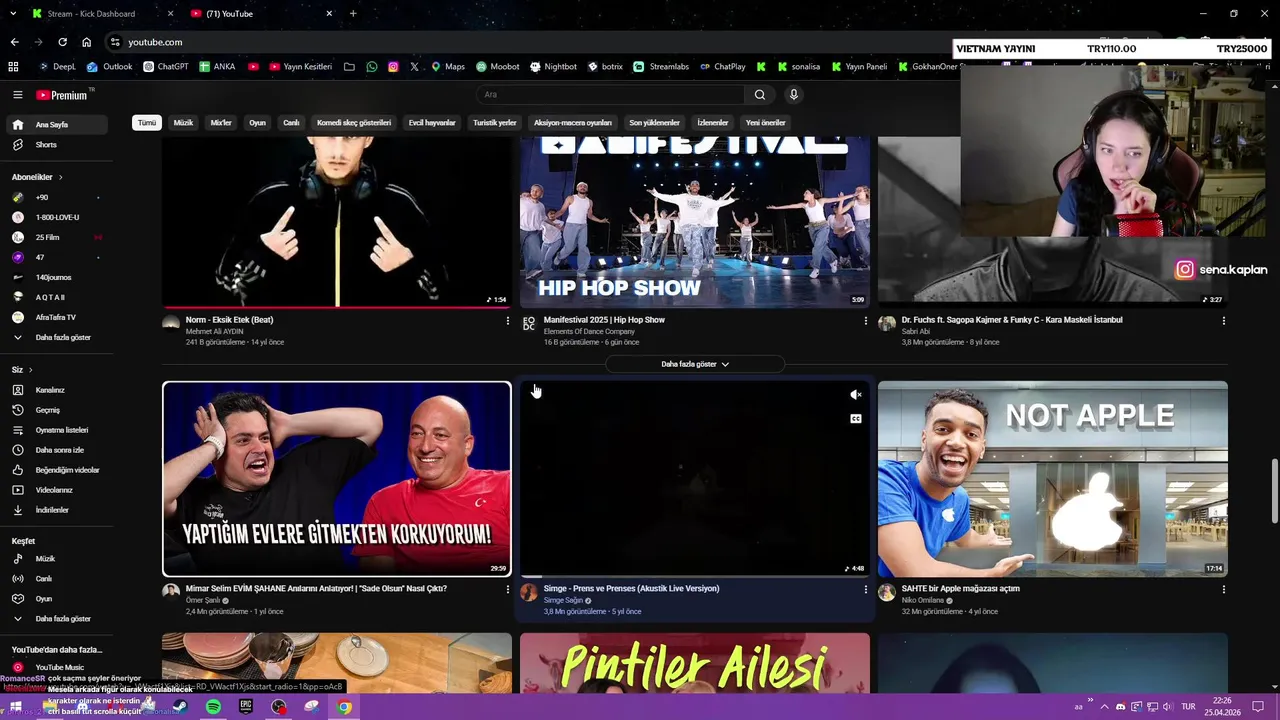The height and width of the screenshot is (720, 1280).
Task: Open more options for Manifestival 2025 video
Action: (866, 321)
